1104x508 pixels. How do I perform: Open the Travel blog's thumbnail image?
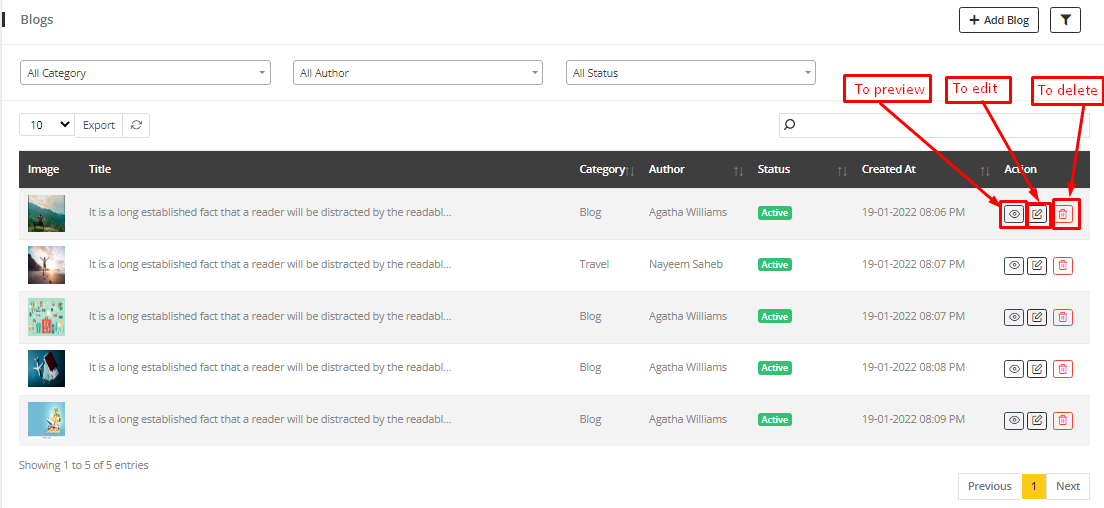click(46, 265)
